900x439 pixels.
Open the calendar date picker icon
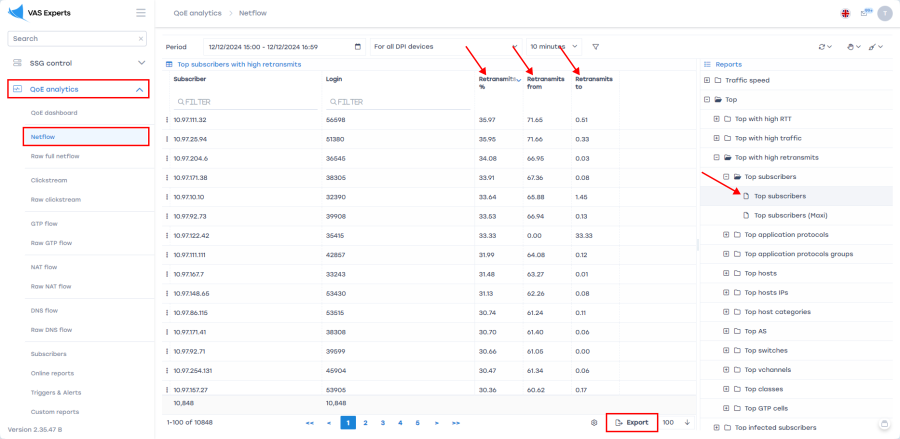(358, 47)
